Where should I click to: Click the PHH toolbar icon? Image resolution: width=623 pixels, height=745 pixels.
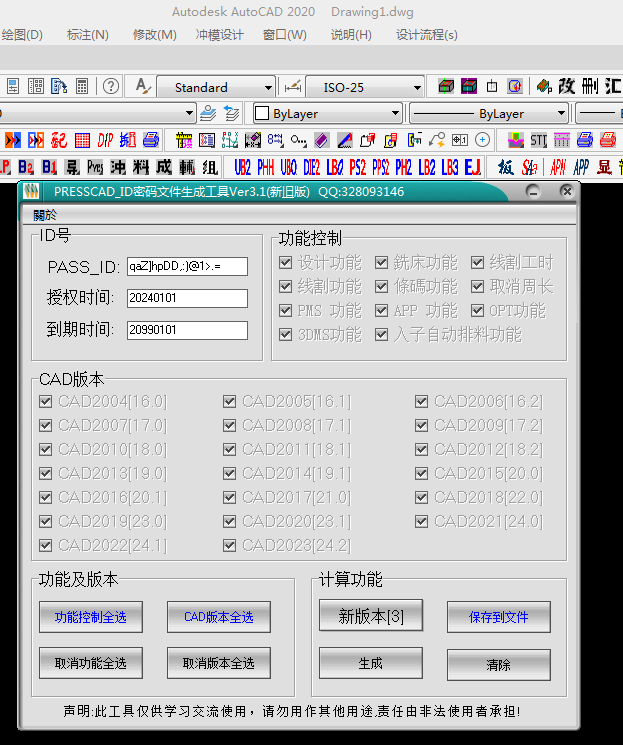click(x=266, y=167)
